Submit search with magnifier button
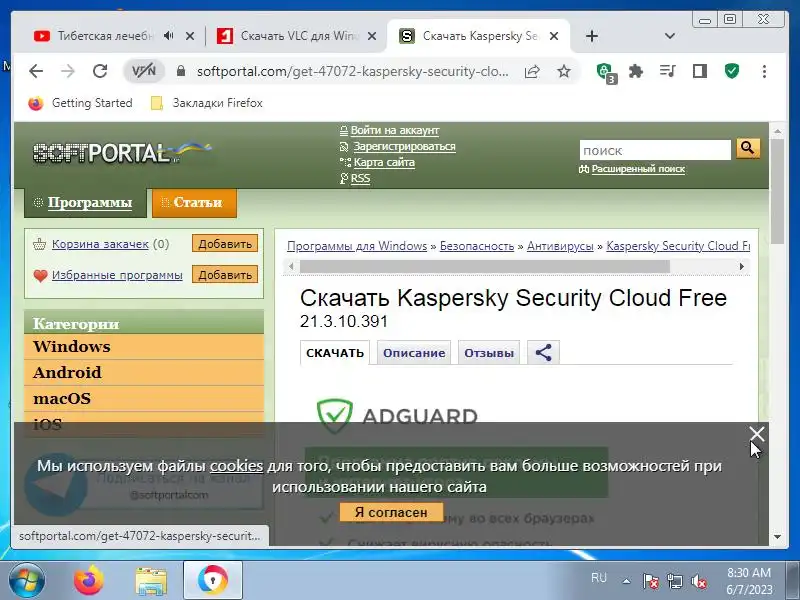The height and width of the screenshot is (600, 800). click(747, 148)
